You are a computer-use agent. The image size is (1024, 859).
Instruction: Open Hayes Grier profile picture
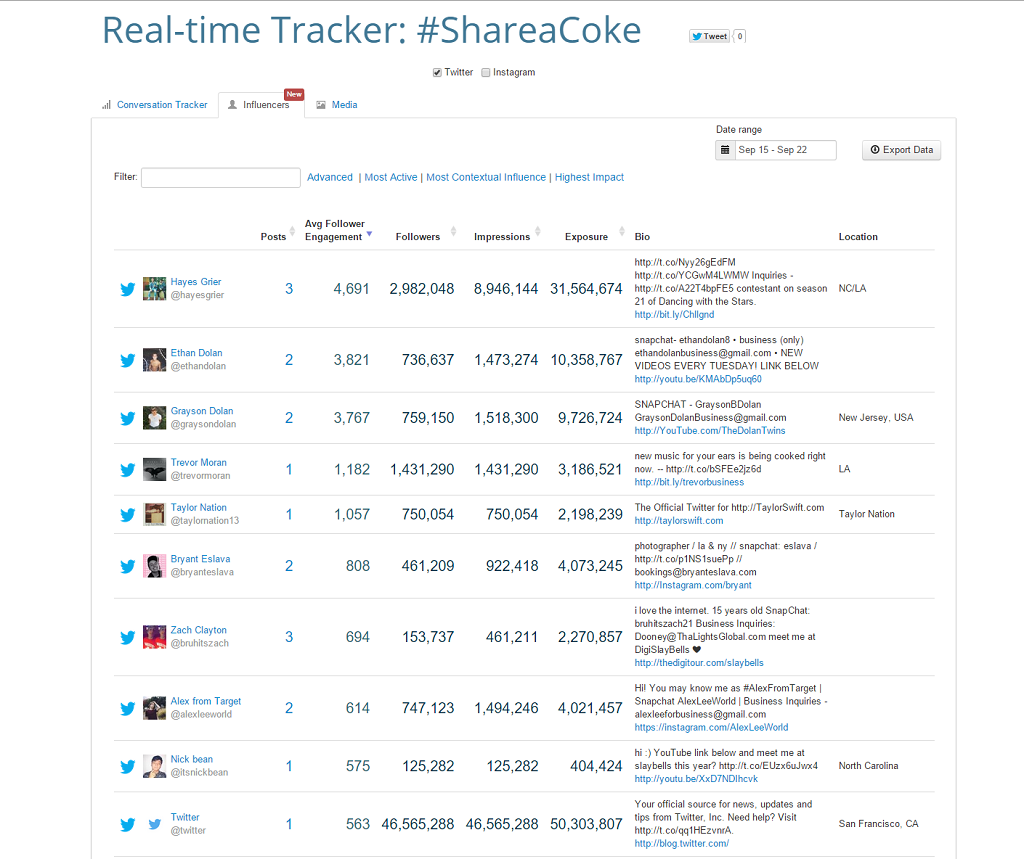pyautogui.click(x=154, y=289)
